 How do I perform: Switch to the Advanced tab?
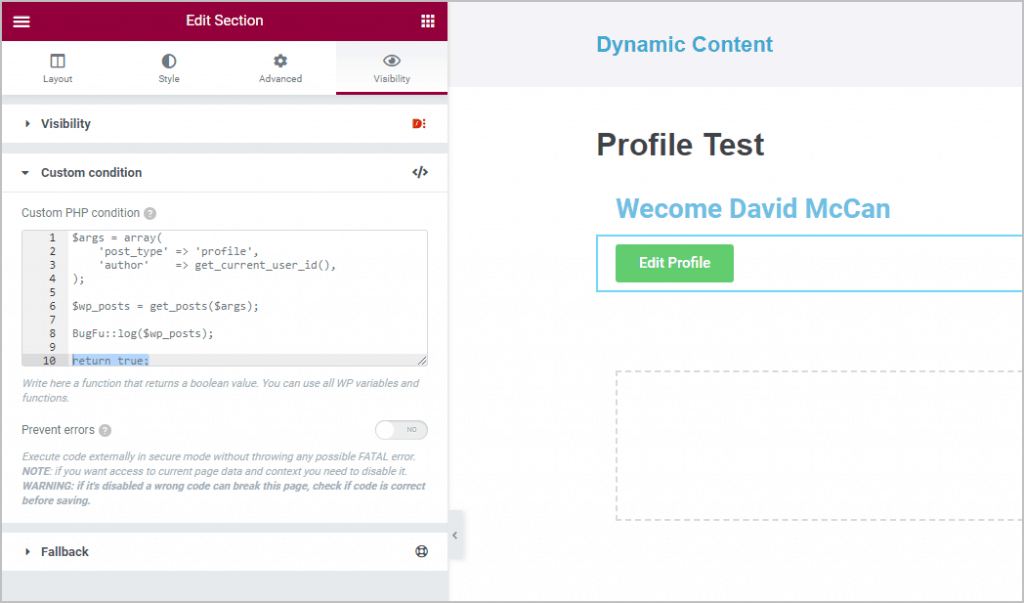pyautogui.click(x=280, y=69)
